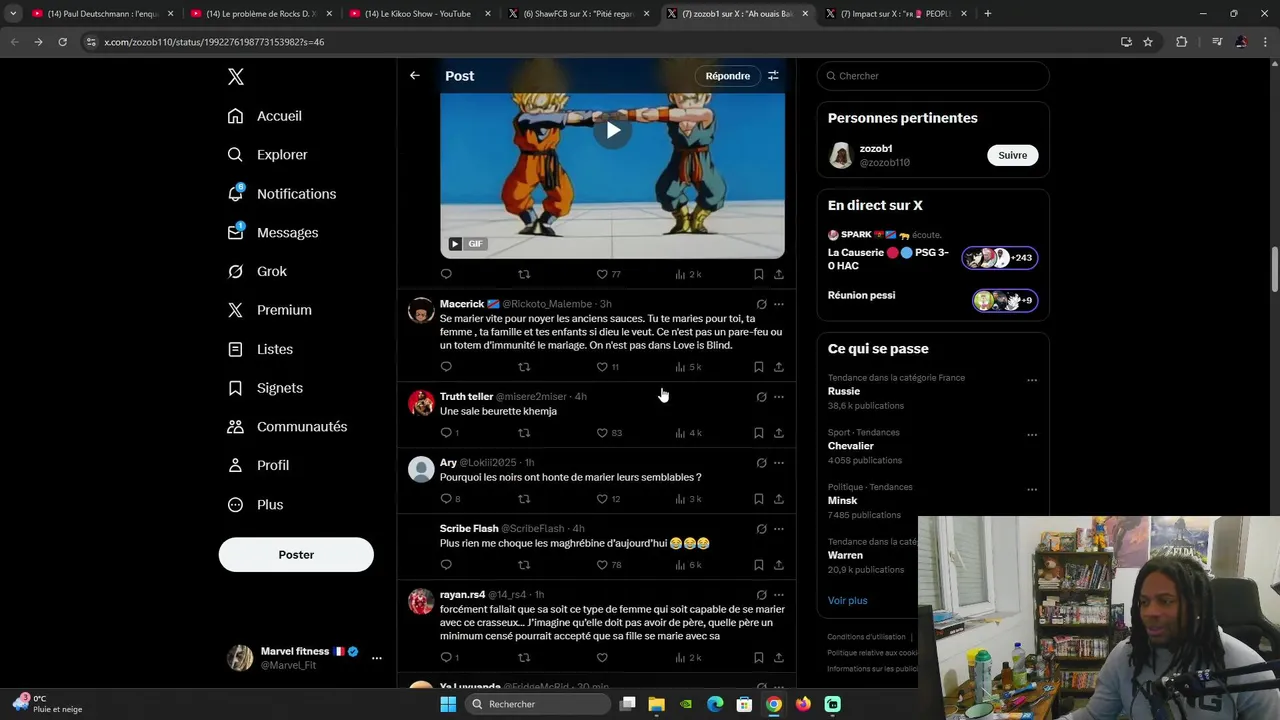The width and height of the screenshot is (1280, 720).
Task: Open the @Rickoto_Malembe profile handle
Action: pyautogui.click(x=547, y=304)
